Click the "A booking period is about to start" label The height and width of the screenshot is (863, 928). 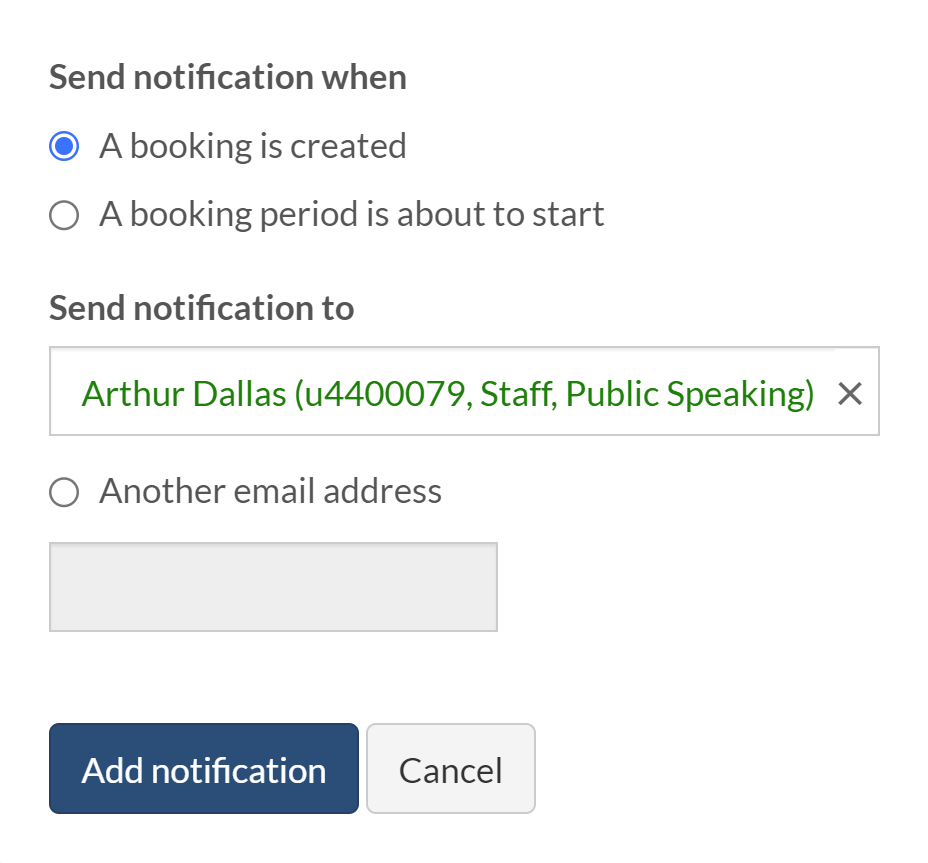pos(352,215)
